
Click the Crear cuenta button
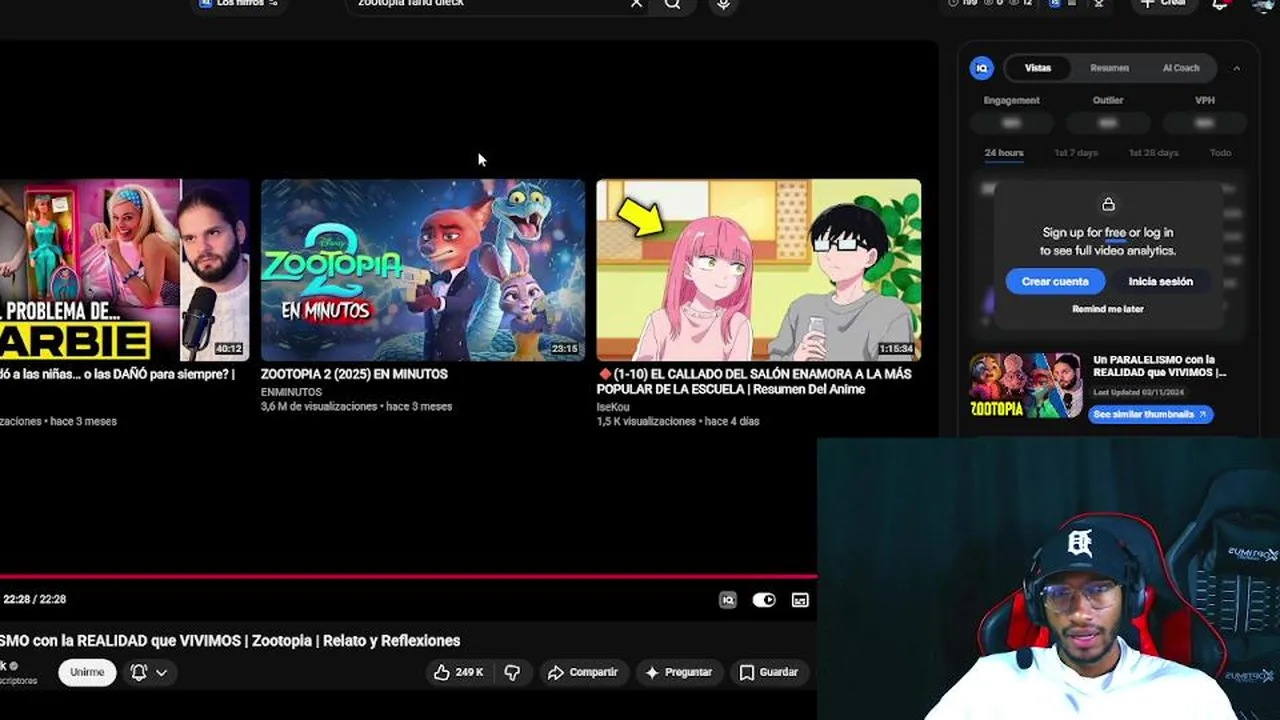tap(1055, 281)
